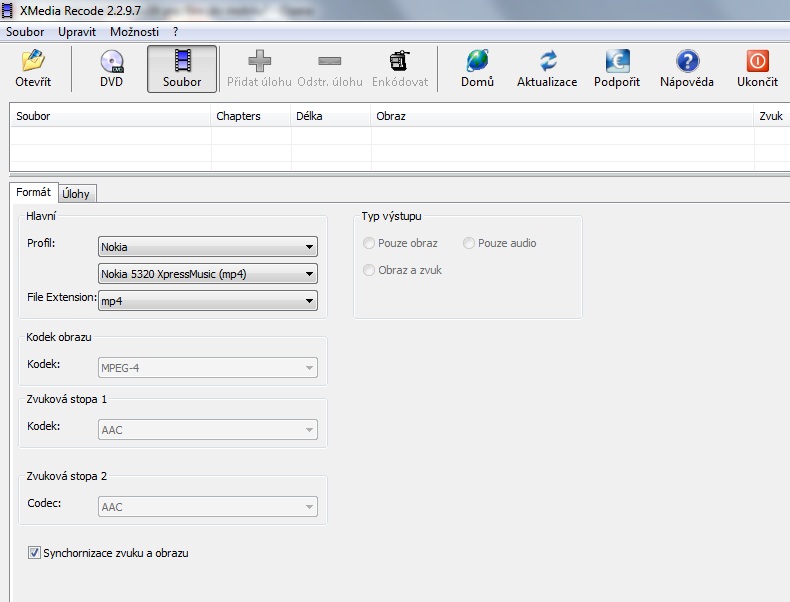Check for updates with Aktualizace
Screen dimensions: 790x602
point(547,69)
